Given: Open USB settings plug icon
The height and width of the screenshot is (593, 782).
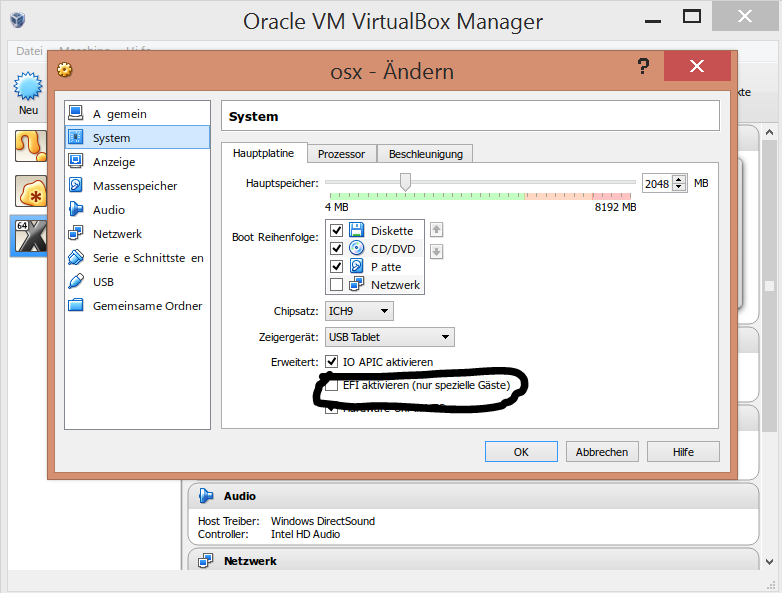Looking at the screenshot, I should click(x=76, y=281).
